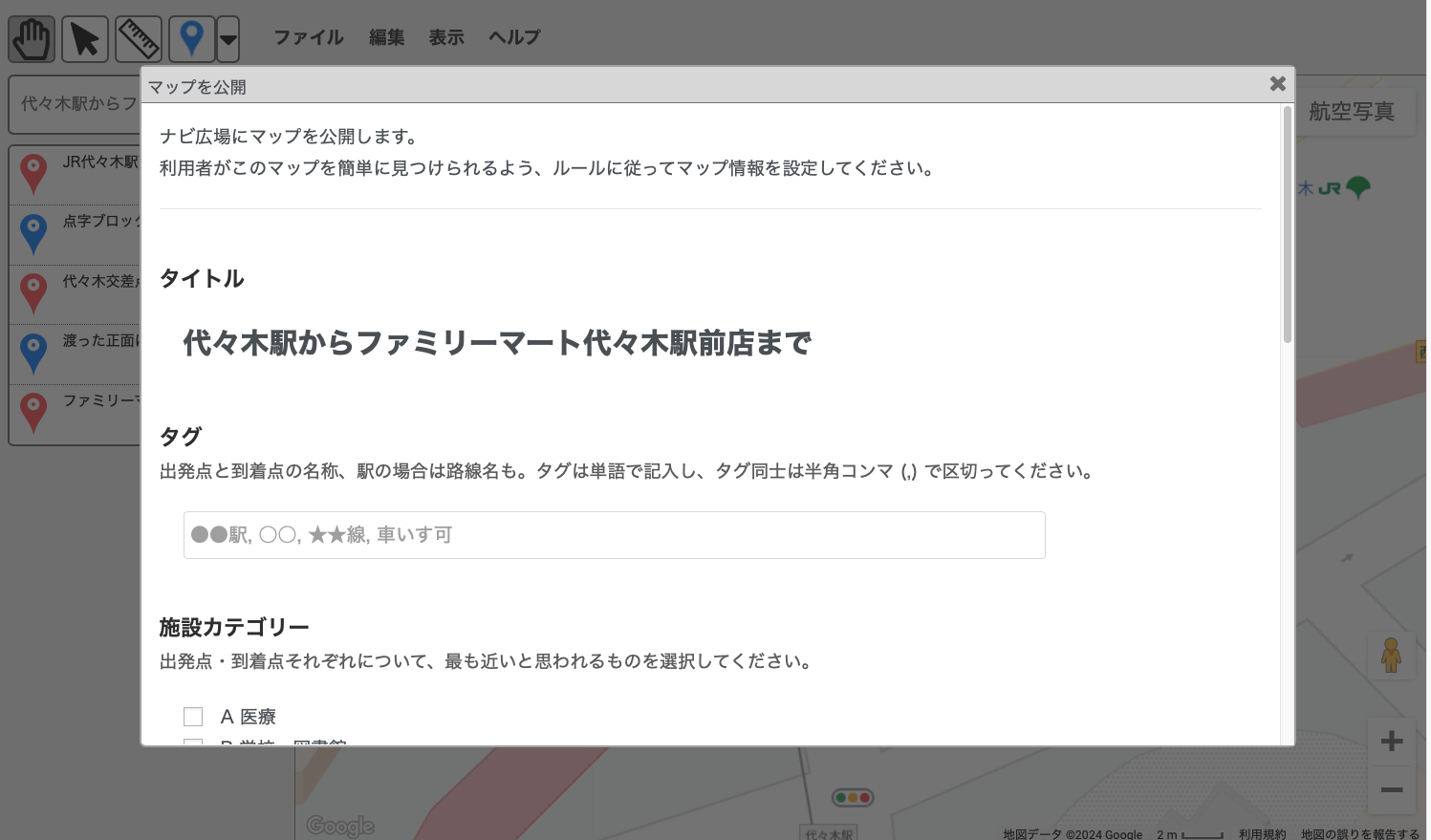This screenshot has height=840, width=1431.
Task: Open the 編集 menu
Action: [386, 37]
